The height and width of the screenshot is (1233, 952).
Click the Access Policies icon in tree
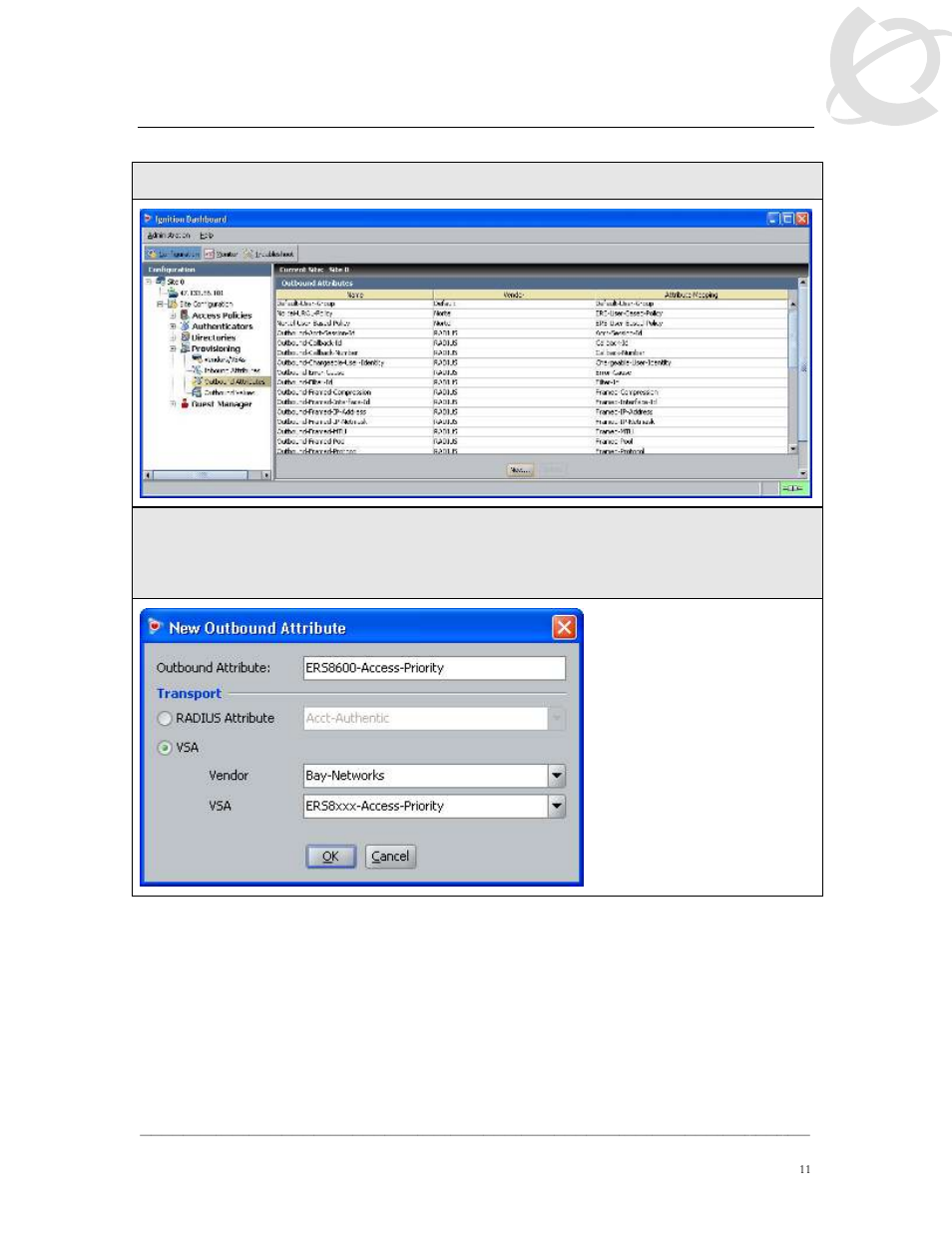coord(185,314)
